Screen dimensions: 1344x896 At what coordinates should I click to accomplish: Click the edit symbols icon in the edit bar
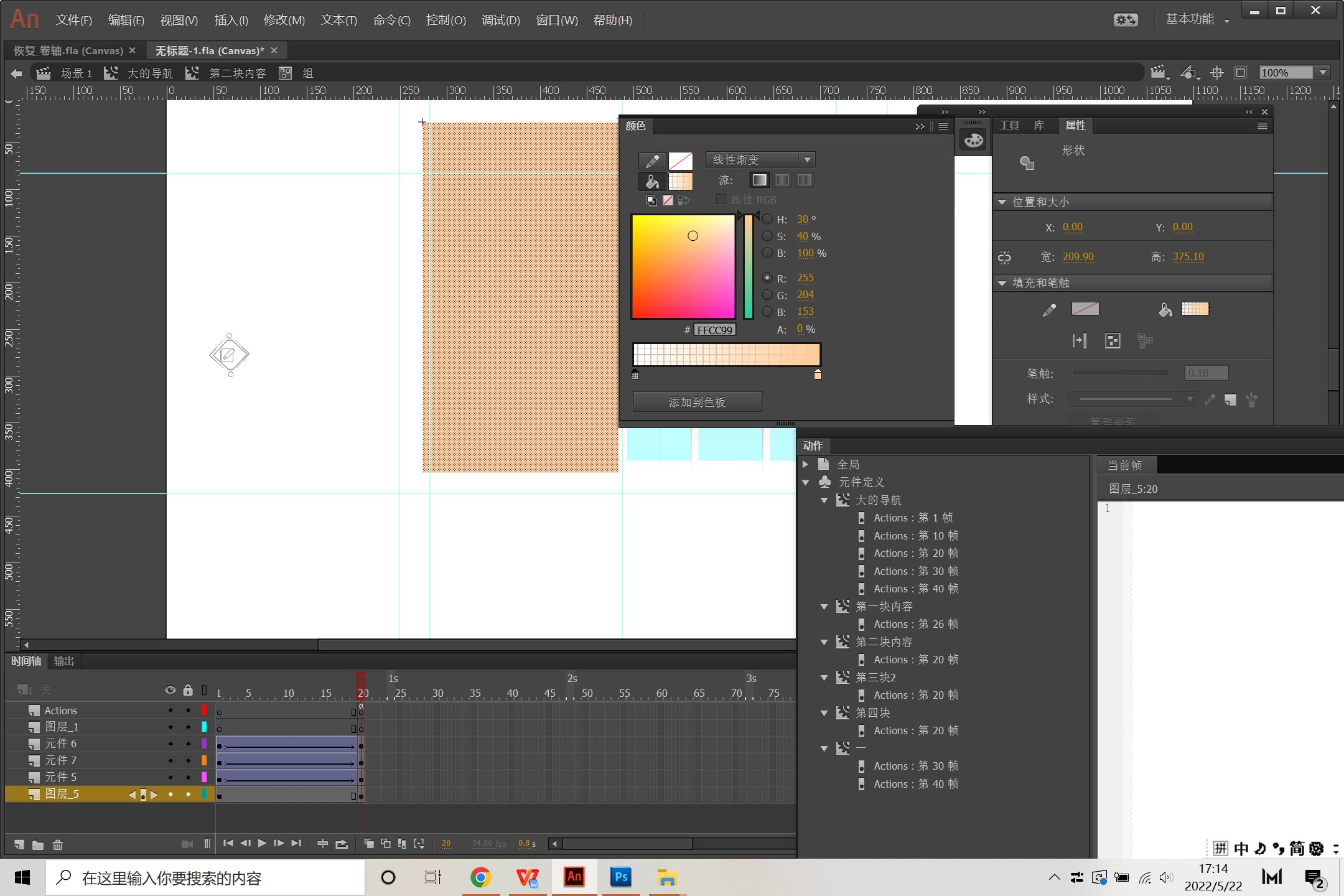click(x=1188, y=73)
